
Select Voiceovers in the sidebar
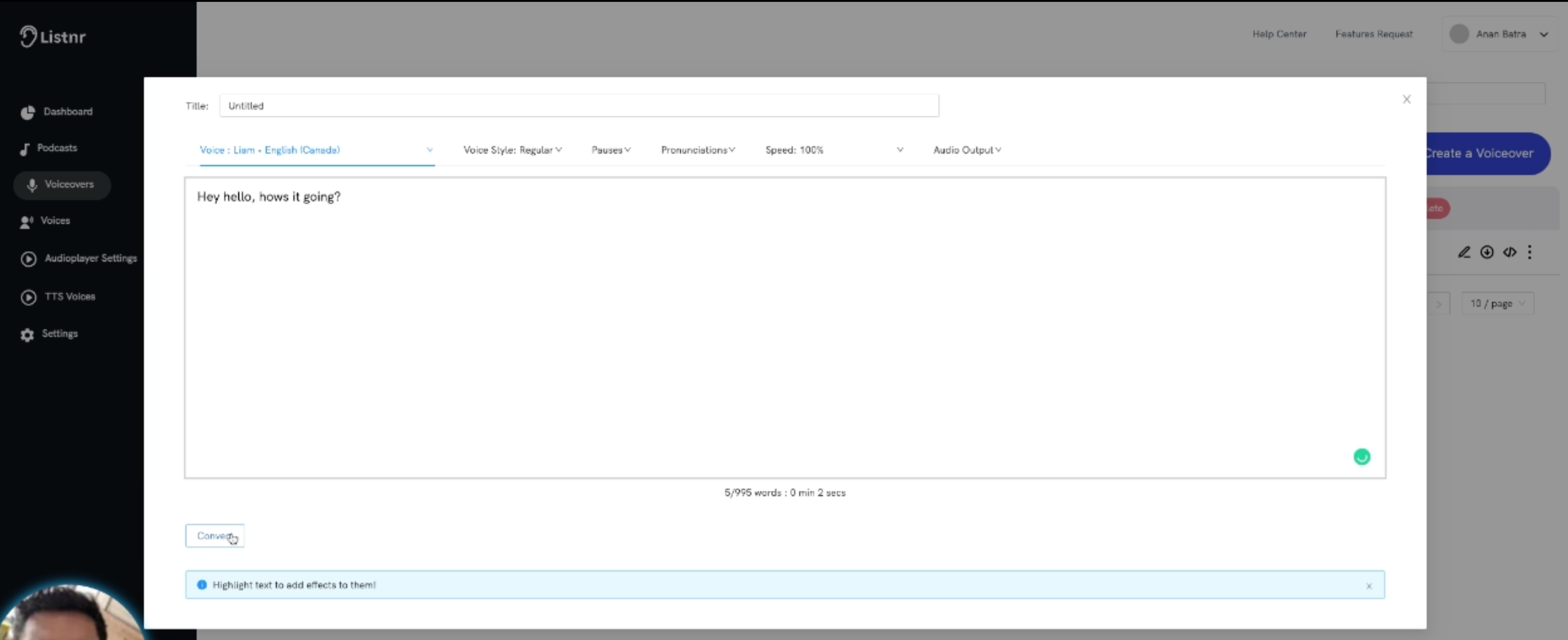click(62, 185)
